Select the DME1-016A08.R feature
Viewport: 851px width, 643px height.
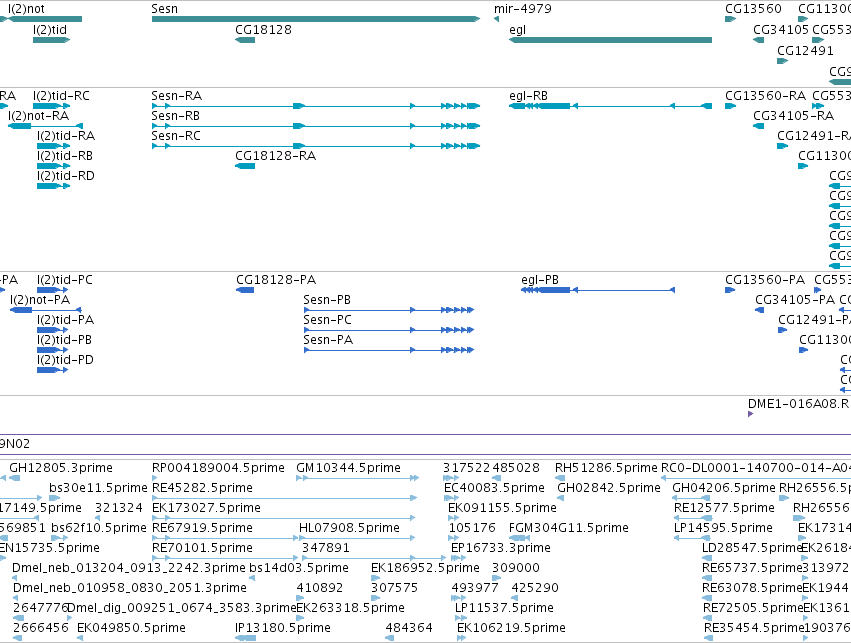[x=751, y=414]
